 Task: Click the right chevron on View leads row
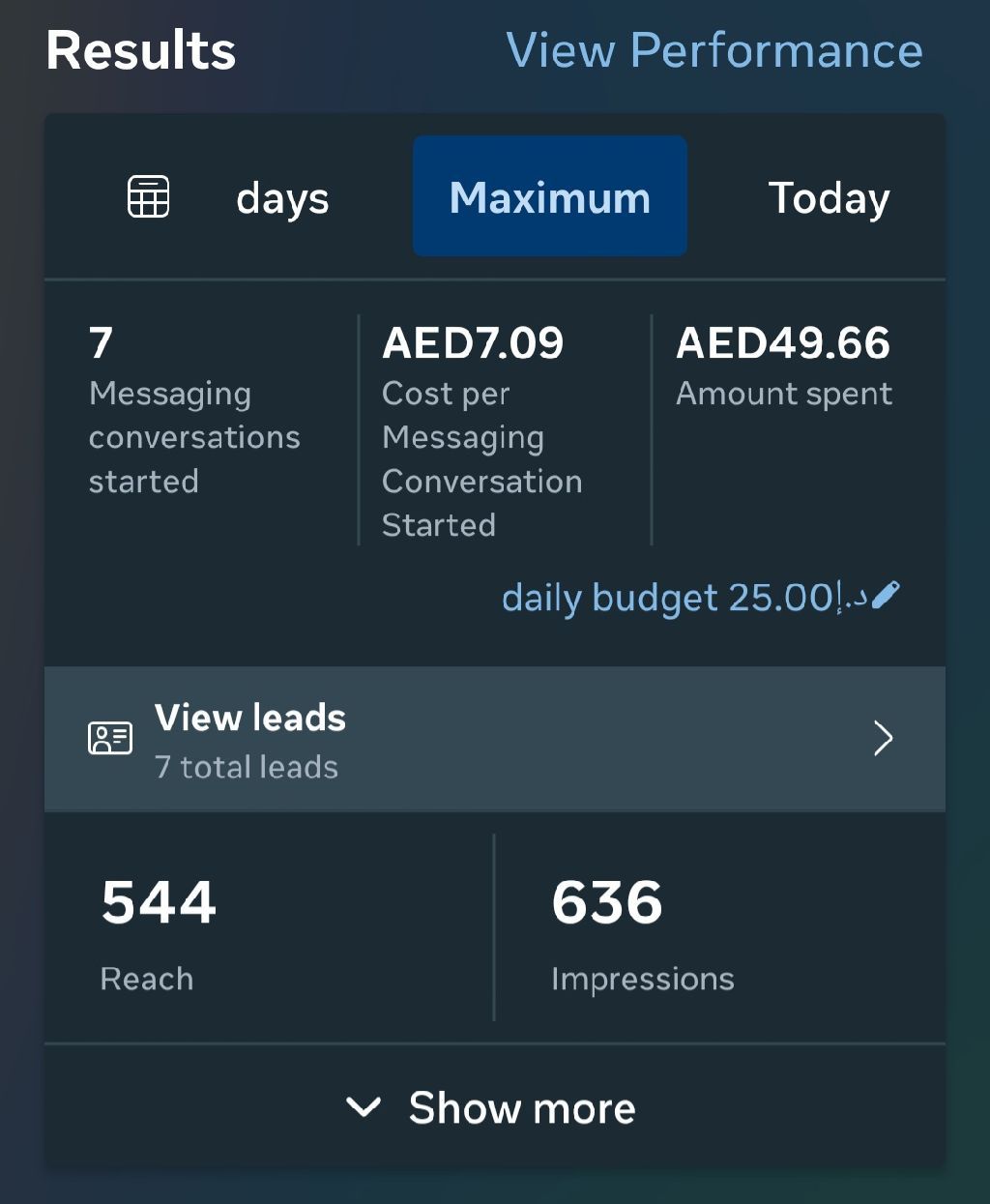pyautogui.click(x=883, y=739)
